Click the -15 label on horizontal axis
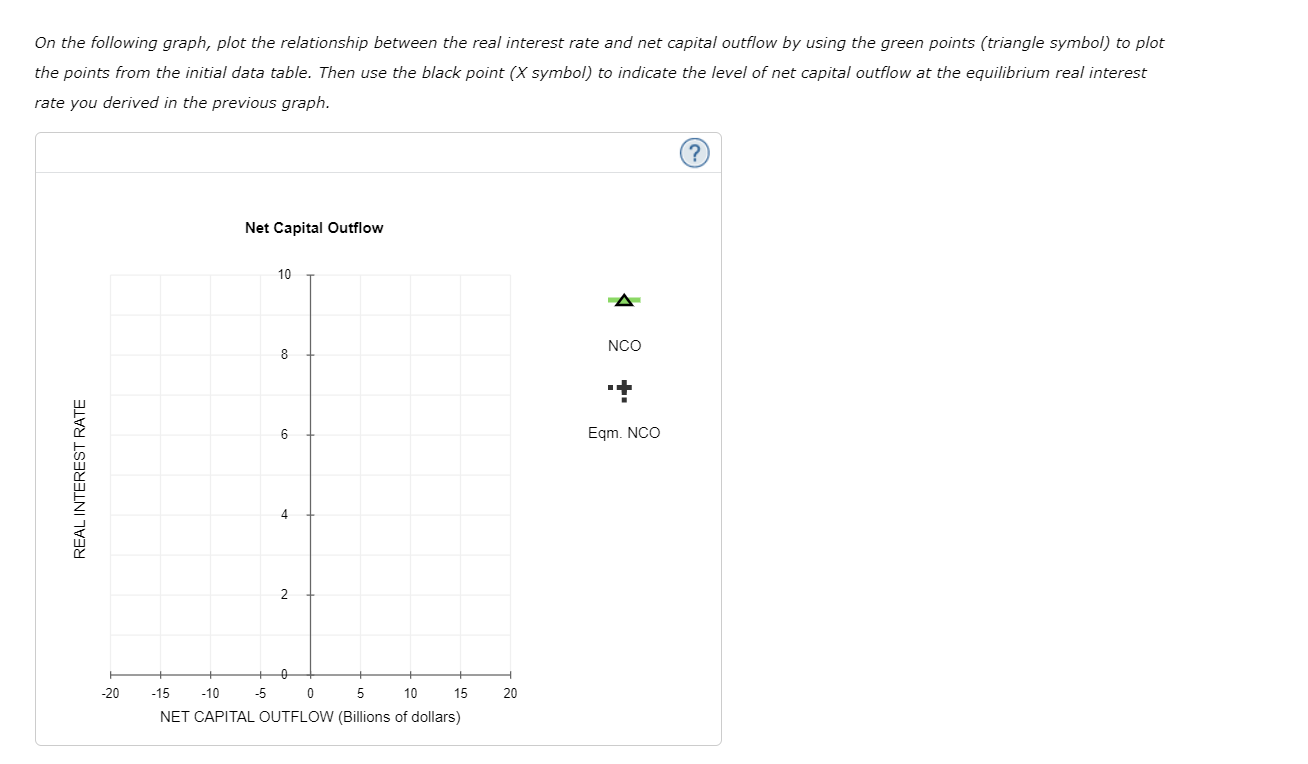The image size is (1308, 764). [160, 693]
